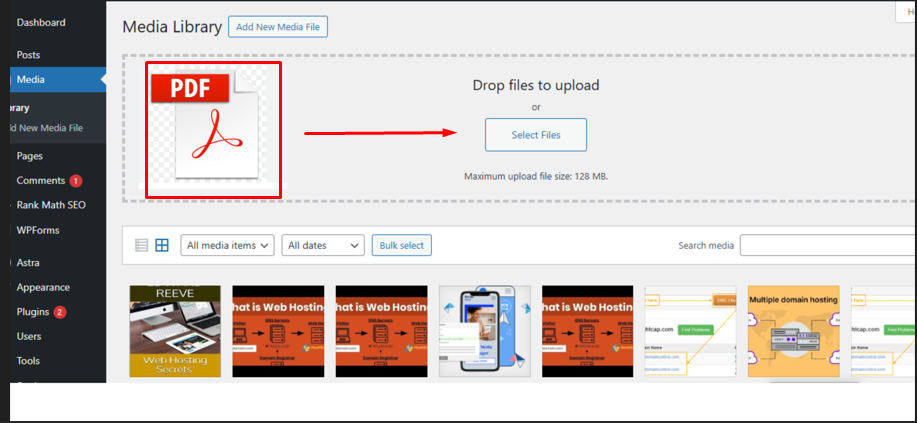The image size is (917, 423).
Task: Open Library submenu item
Action: pos(20,108)
